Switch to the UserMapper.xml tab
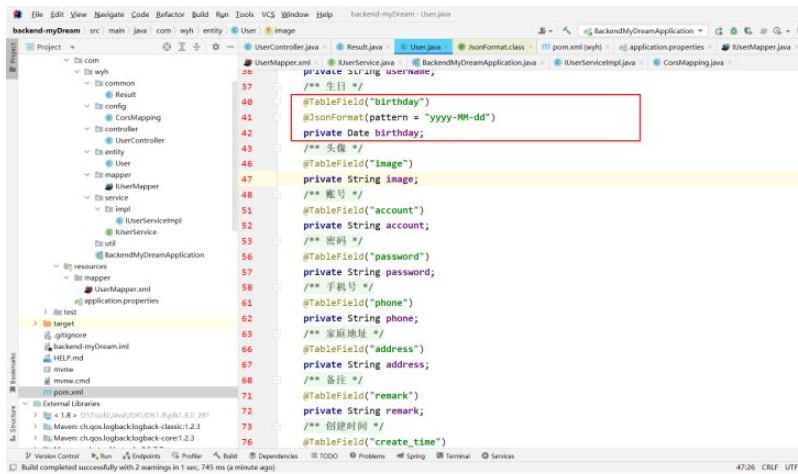798x474 pixels. tap(282, 63)
